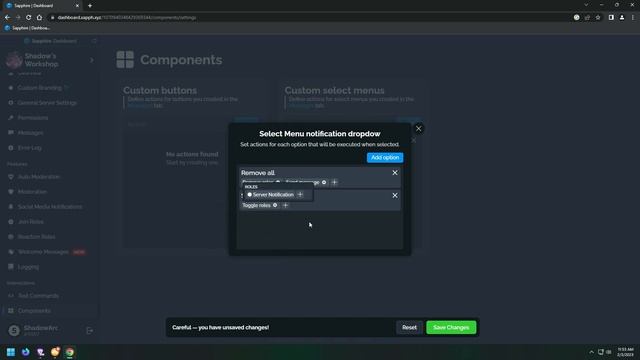This screenshot has height=360, width=640.
Task: Open the Toggle roles action settings gear
Action: click(x=275, y=205)
